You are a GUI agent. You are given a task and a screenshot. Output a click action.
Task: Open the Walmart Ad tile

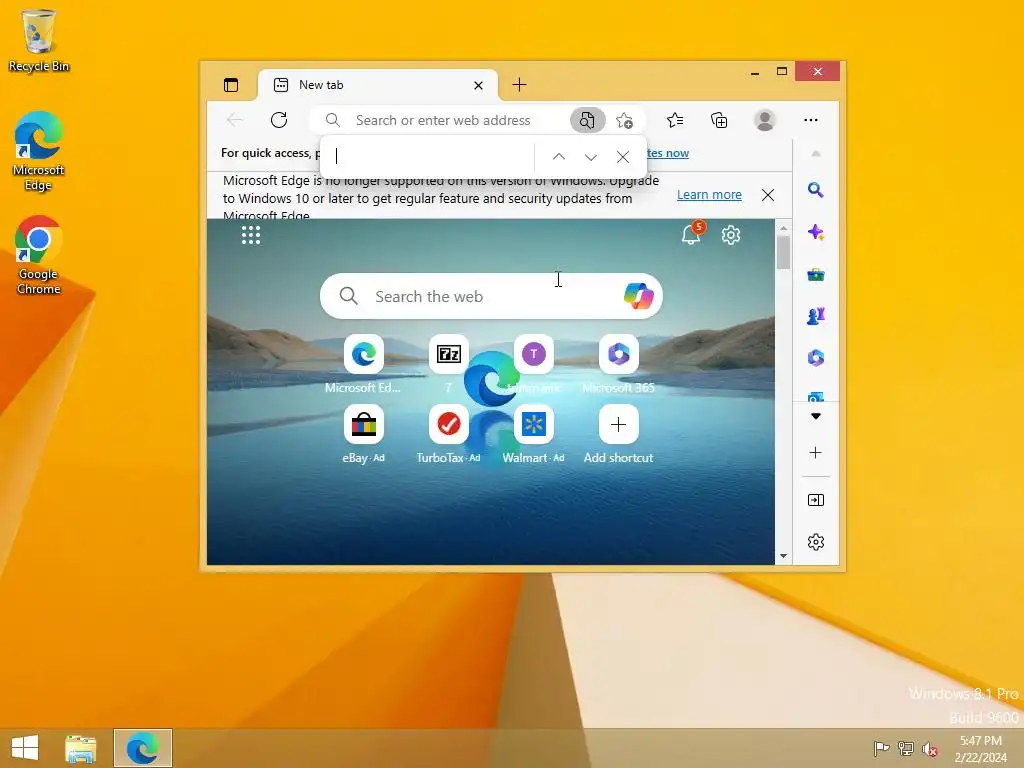point(534,424)
